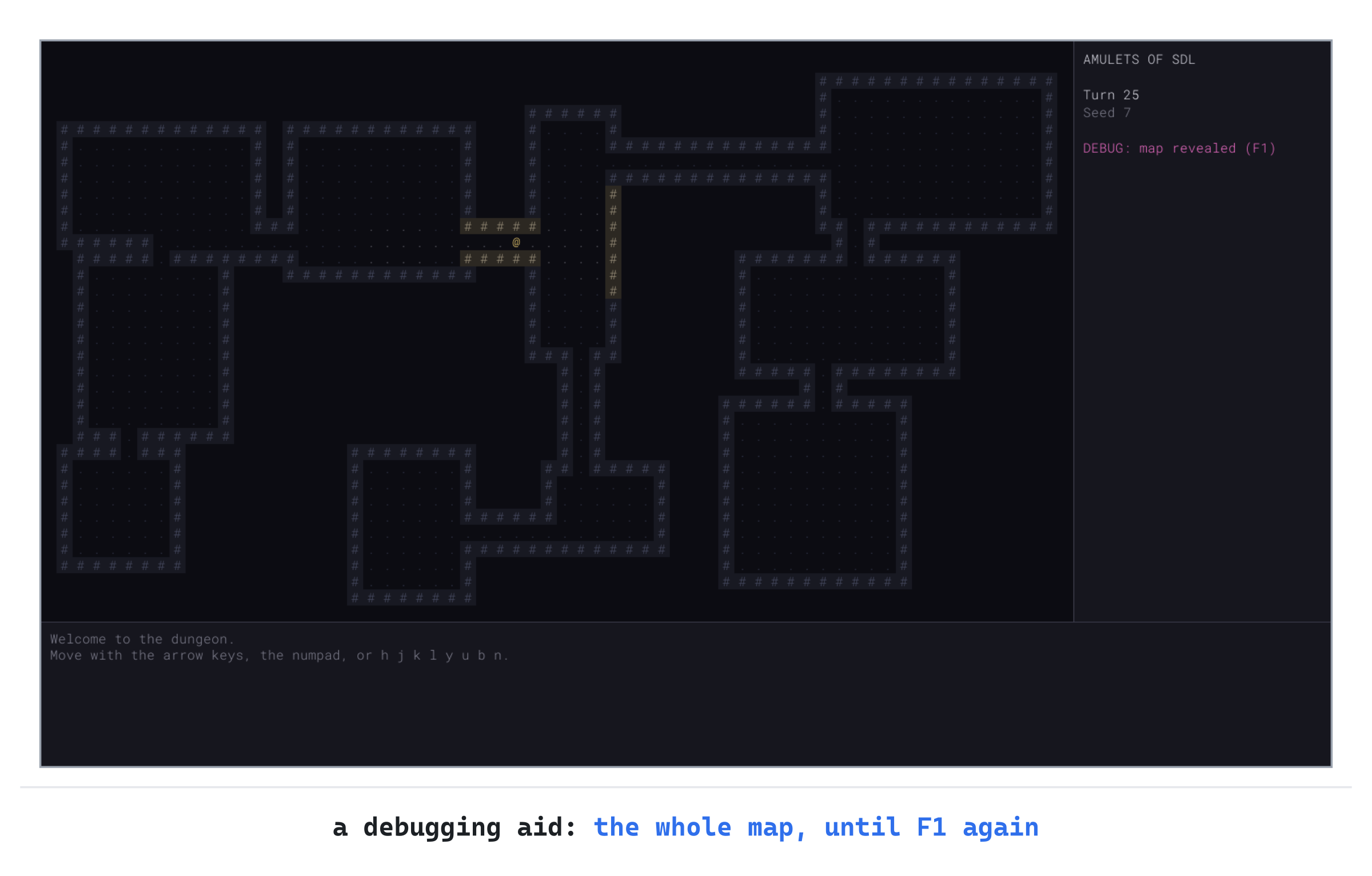Click the AMULETS OF SDL title
The height and width of the screenshot is (876, 1372).
[1139, 59]
